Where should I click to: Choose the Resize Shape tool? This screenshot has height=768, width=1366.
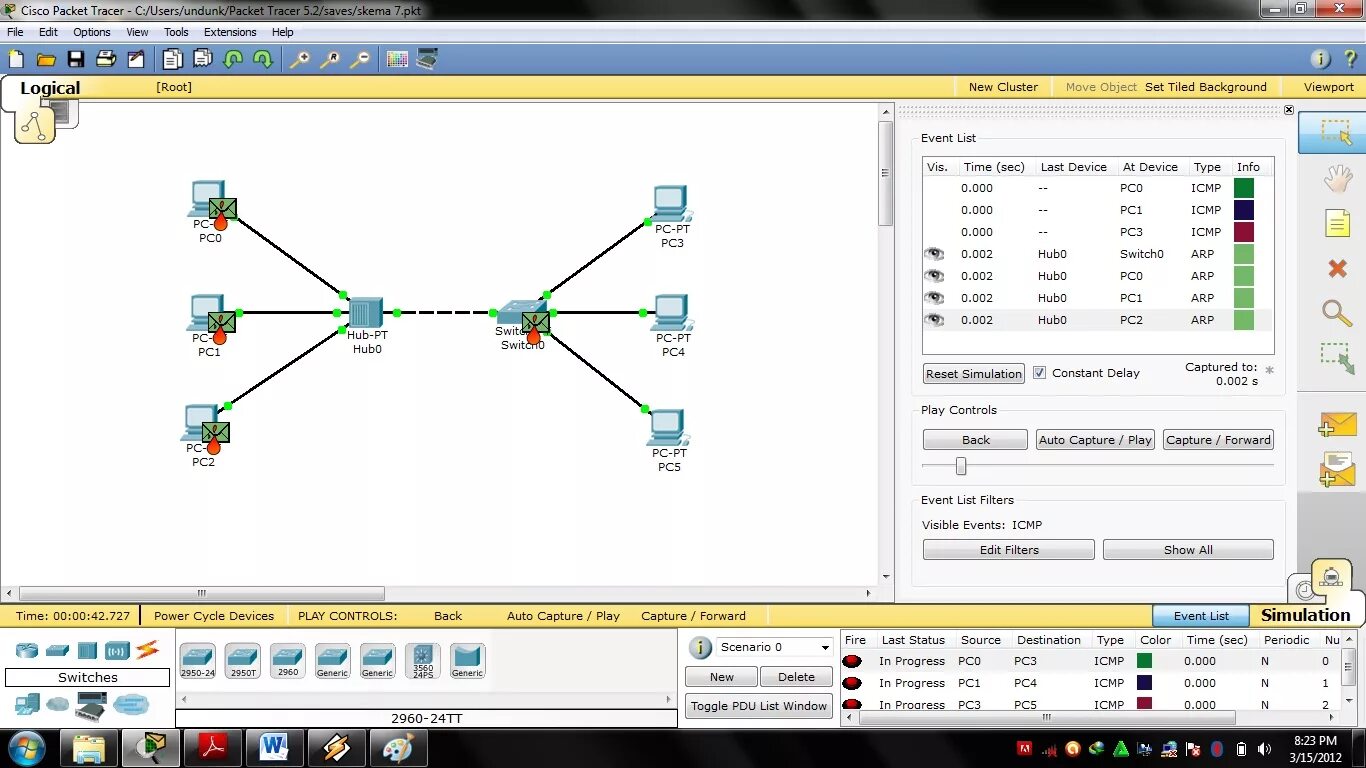pos(1337,359)
